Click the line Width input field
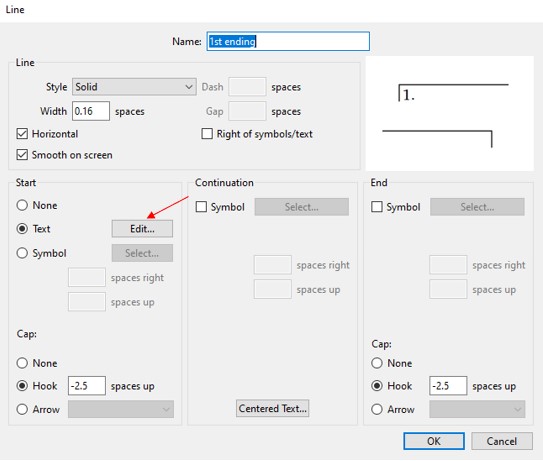Screen dimensions: 543x461 pos(91,111)
